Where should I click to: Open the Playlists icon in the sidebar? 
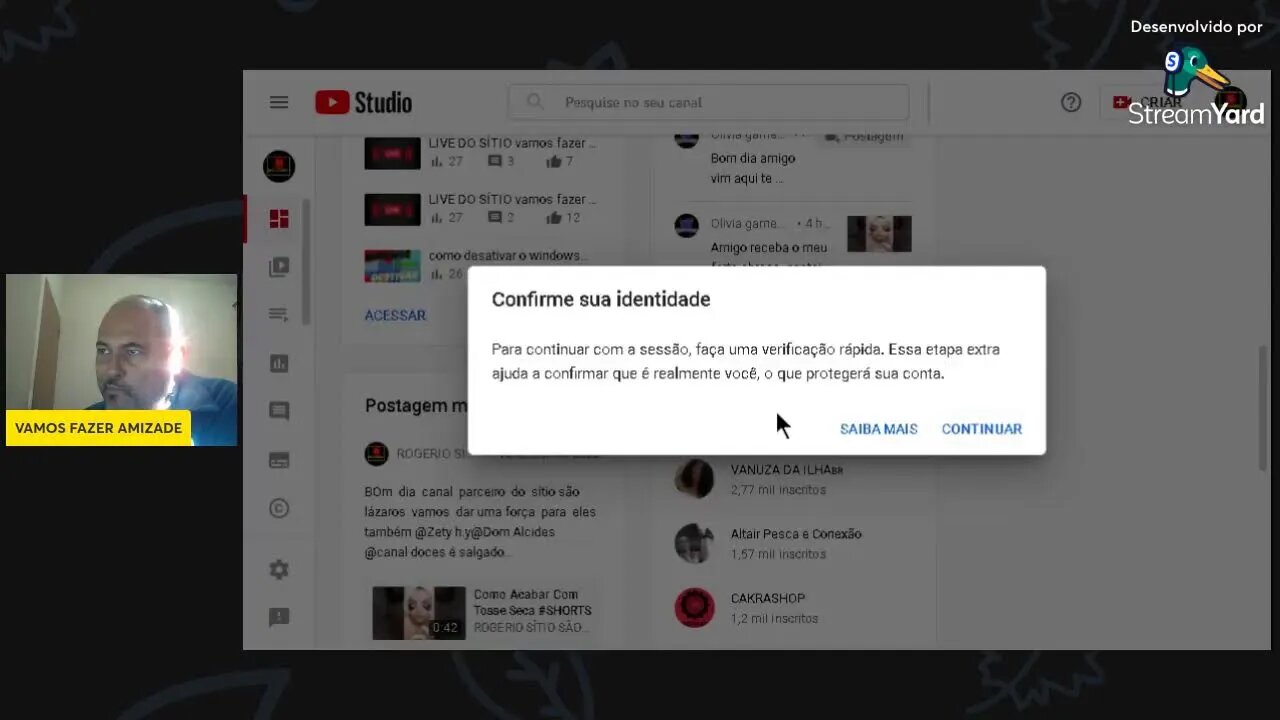pos(279,315)
